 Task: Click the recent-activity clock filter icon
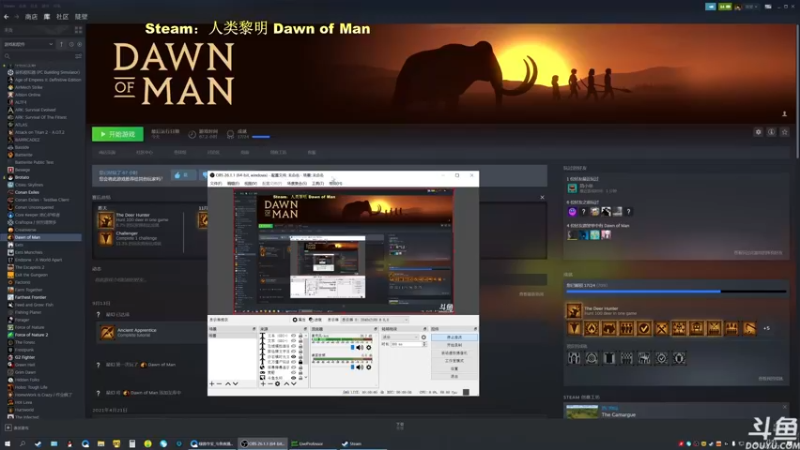pos(71,44)
